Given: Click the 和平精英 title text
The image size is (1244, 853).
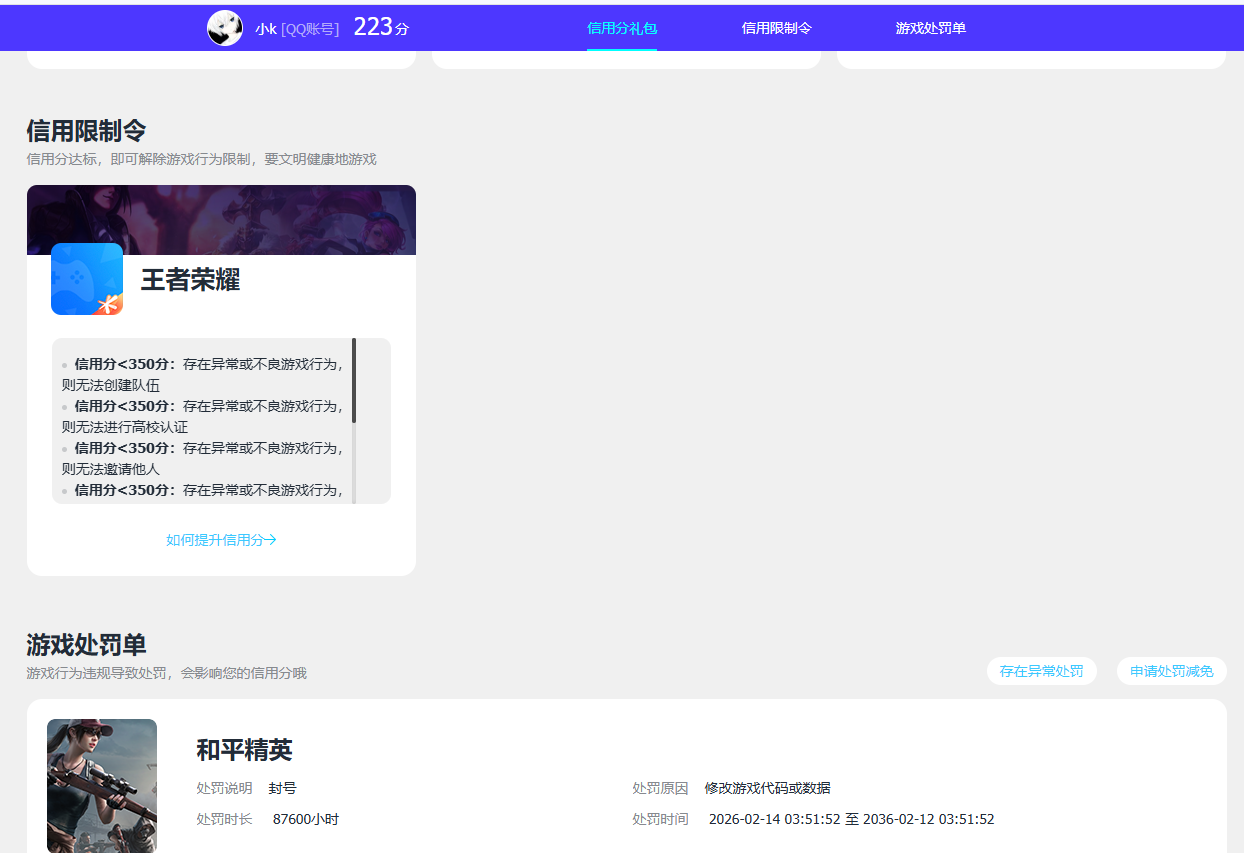Looking at the screenshot, I should coord(244,750).
